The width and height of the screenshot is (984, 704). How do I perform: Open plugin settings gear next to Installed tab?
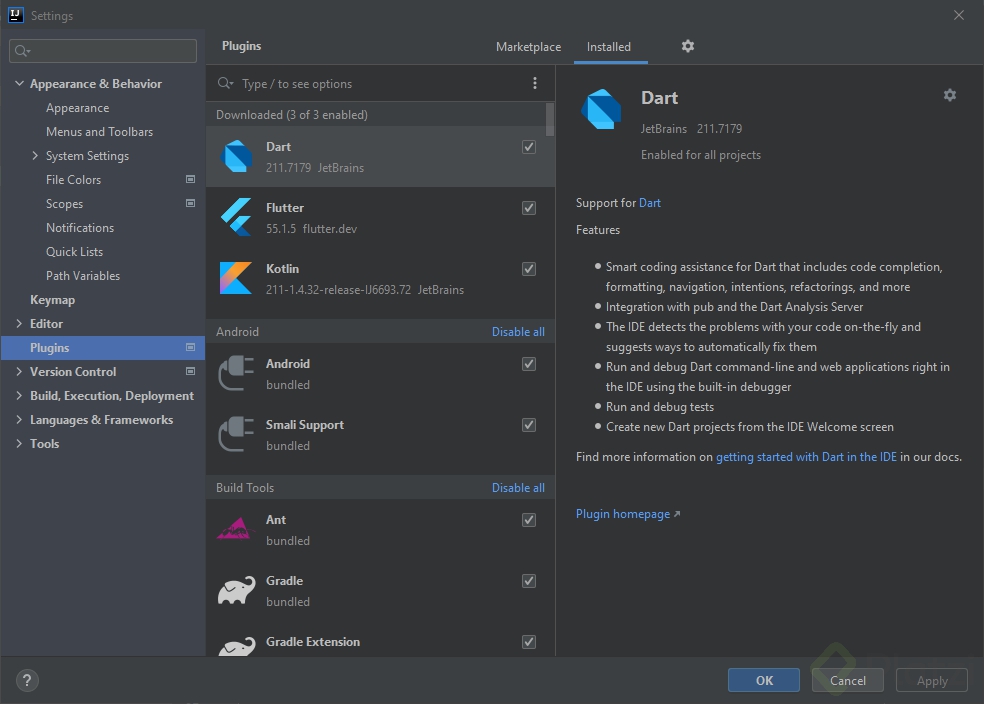click(688, 46)
